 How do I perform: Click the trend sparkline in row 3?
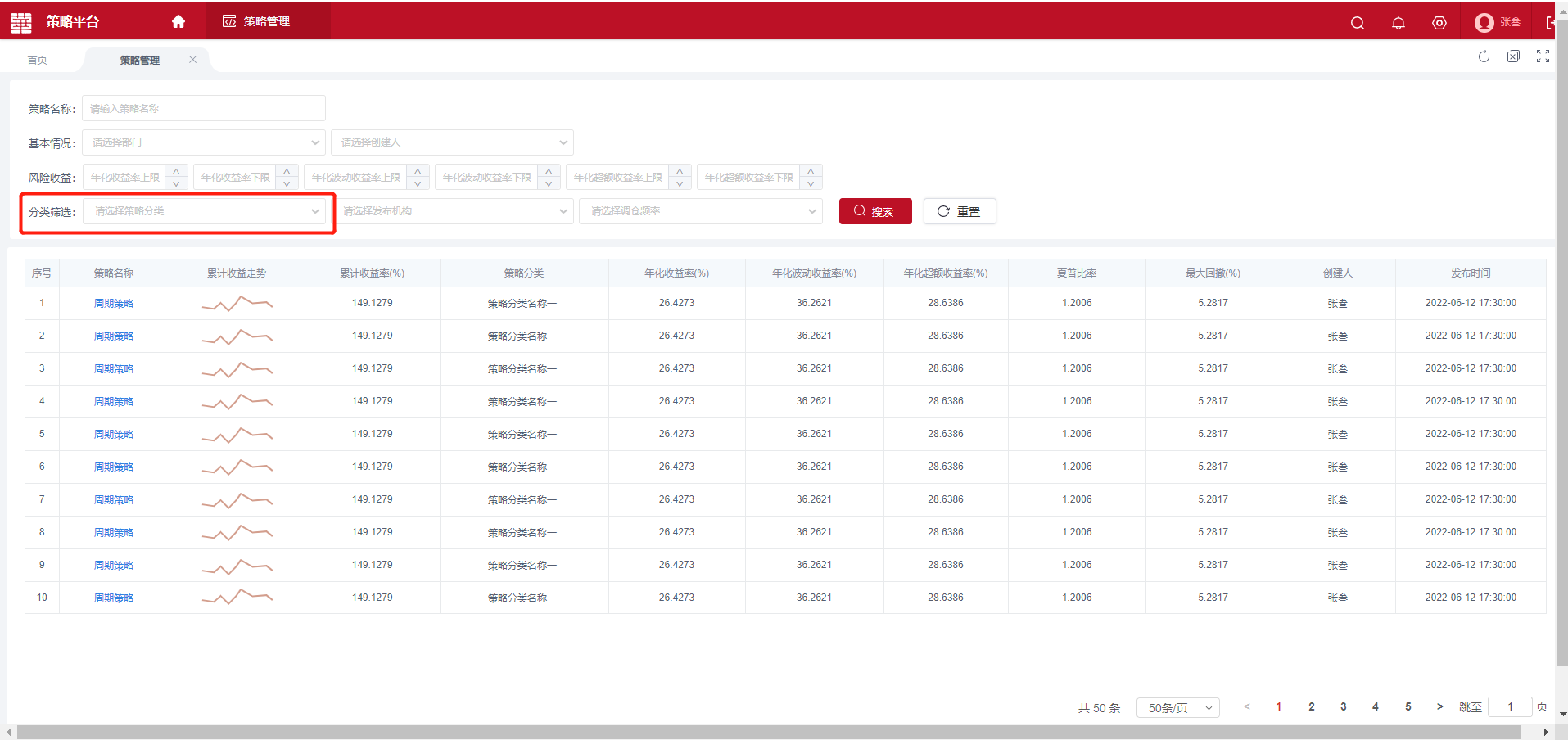coord(237,369)
